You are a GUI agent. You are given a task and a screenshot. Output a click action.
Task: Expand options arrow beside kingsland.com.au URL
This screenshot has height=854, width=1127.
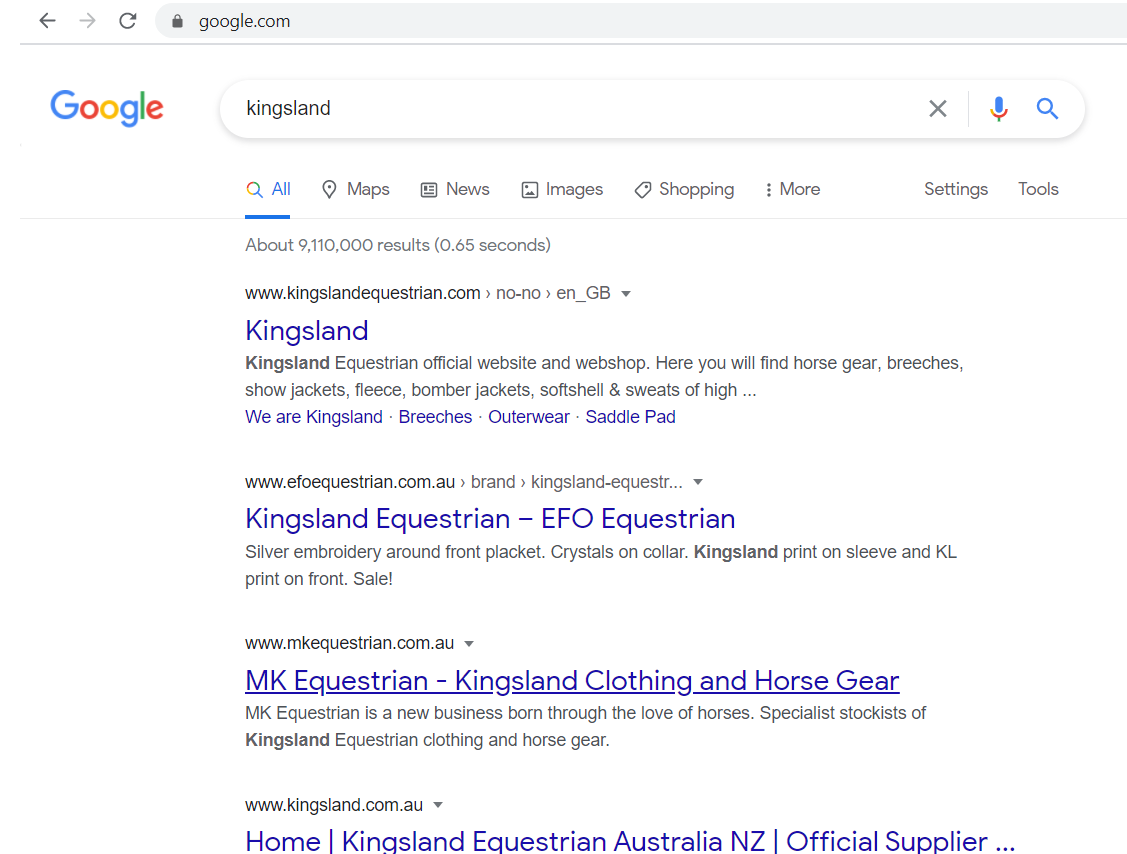[438, 806]
